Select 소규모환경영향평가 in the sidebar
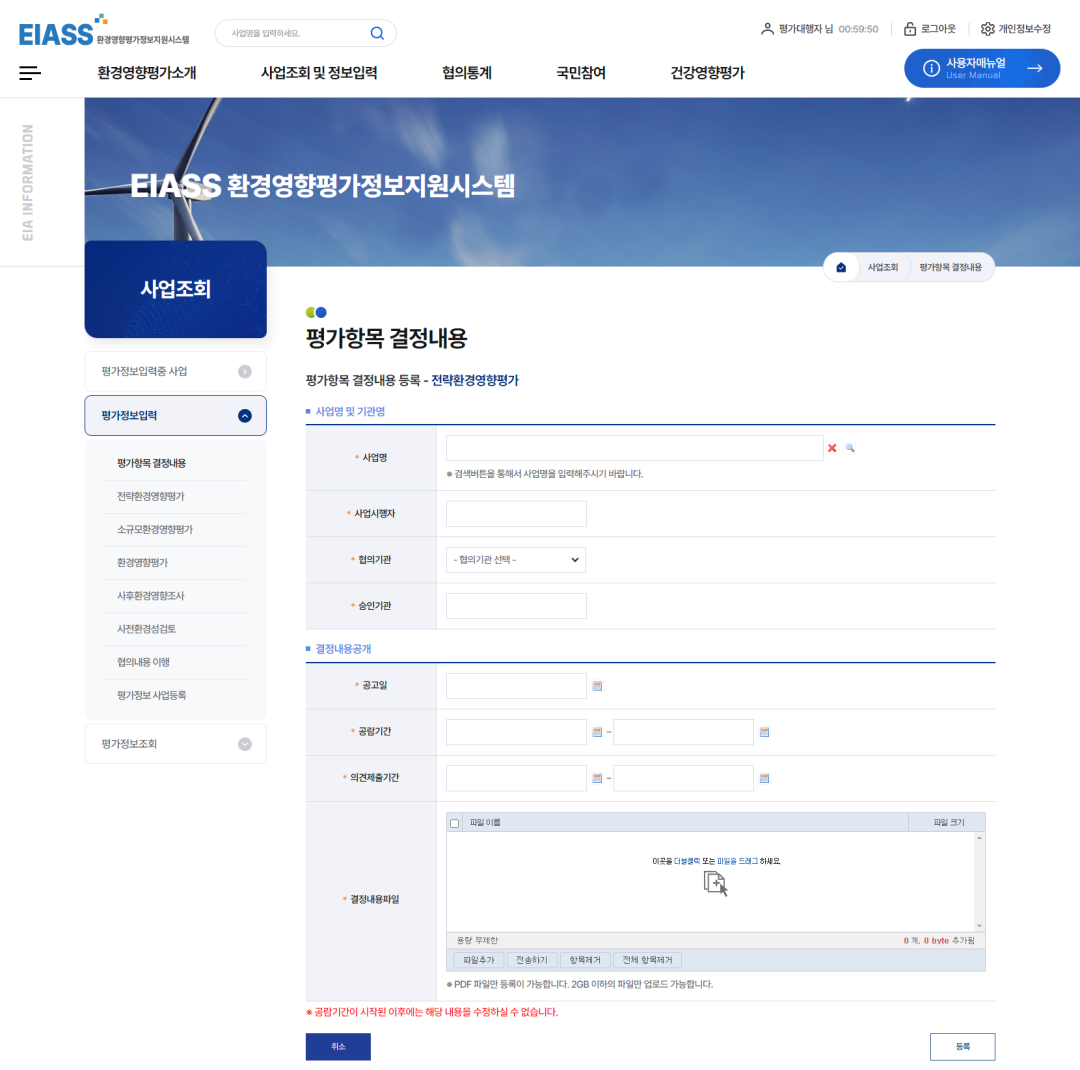The height and width of the screenshot is (1070, 1080). (x=155, y=530)
